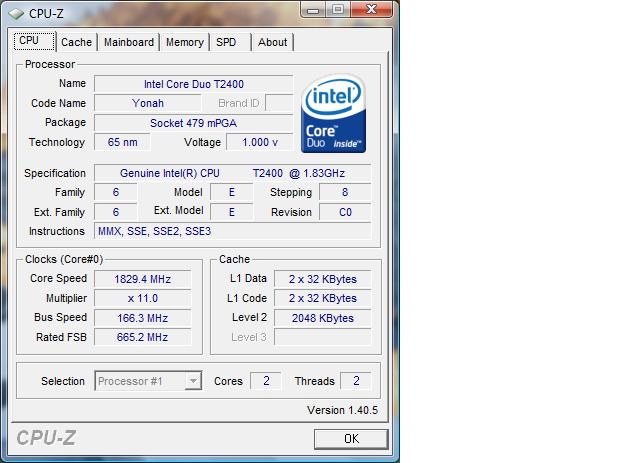Select the Code Name value Yonah
This screenshot has height=463, width=640.
click(148, 103)
